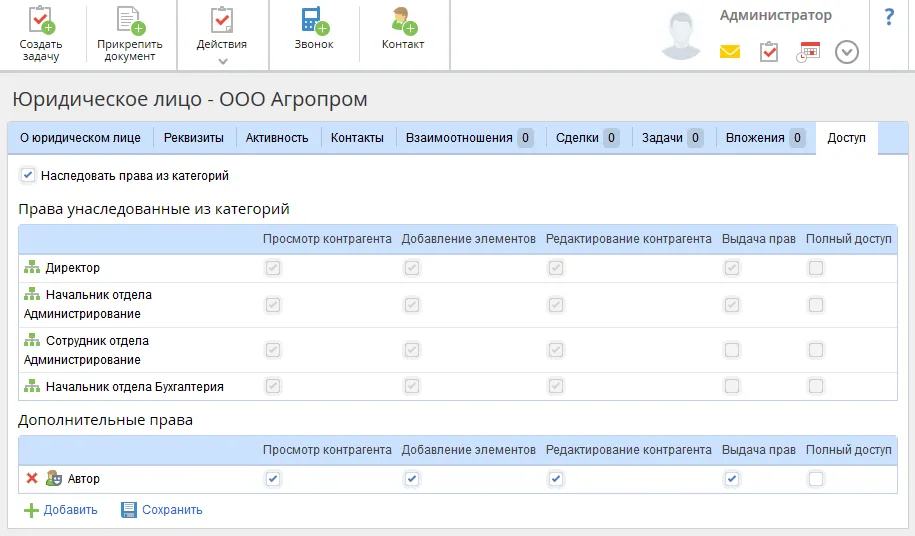Click the Начальник отдела Бухгалтерия text
Screen dimensions: 915x536
(135, 387)
